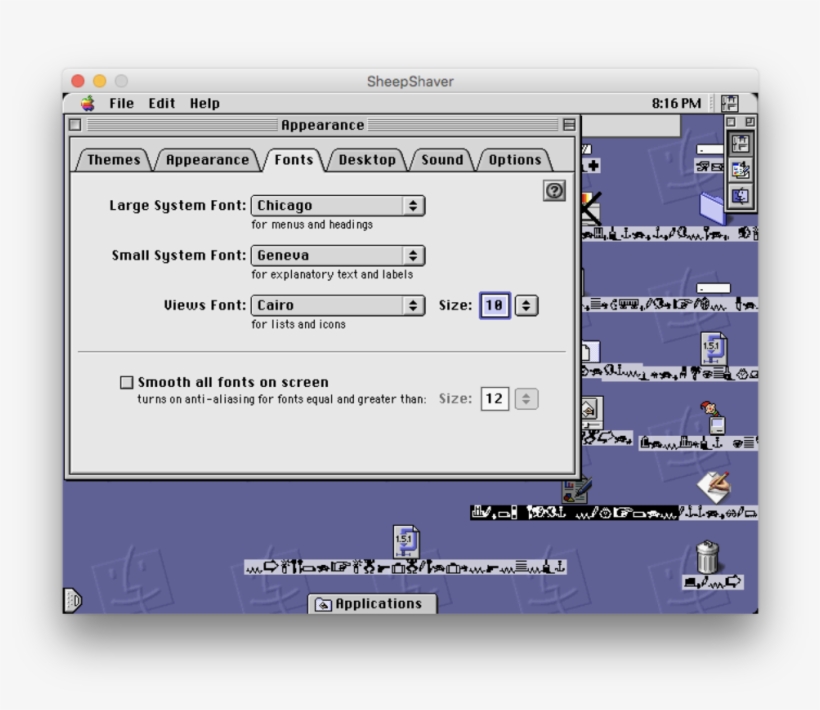
Task: Go to the Options tab
Action: [515, 159]
